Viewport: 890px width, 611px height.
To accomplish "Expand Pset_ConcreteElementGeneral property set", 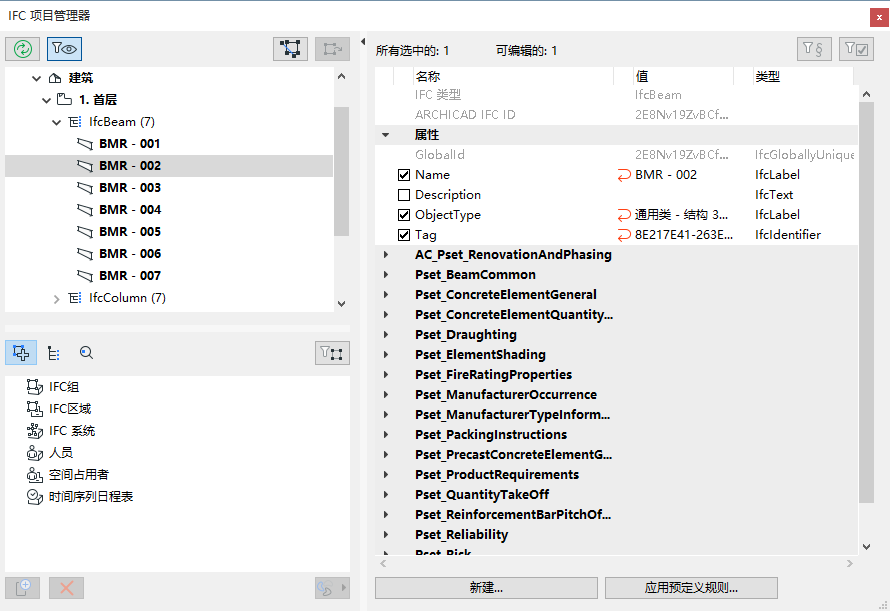I will click(x=386, y=294).
